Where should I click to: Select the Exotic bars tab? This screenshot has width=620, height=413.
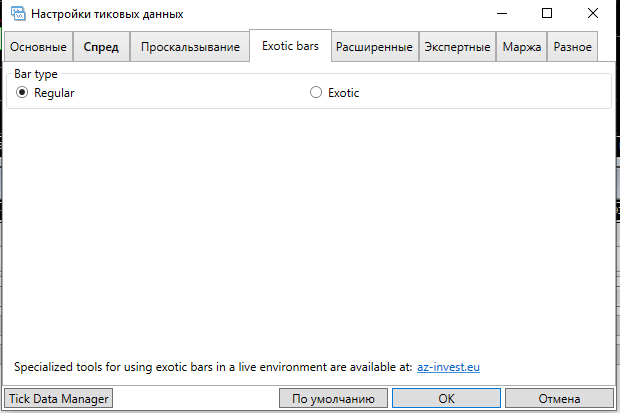tap(290, 46)
